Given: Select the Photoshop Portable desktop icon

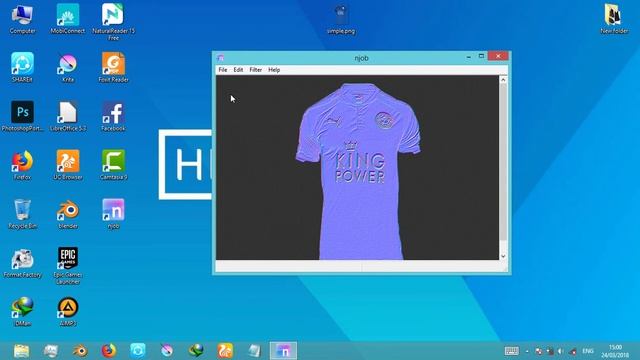Looking at the screenshot, I should (22, 116).
